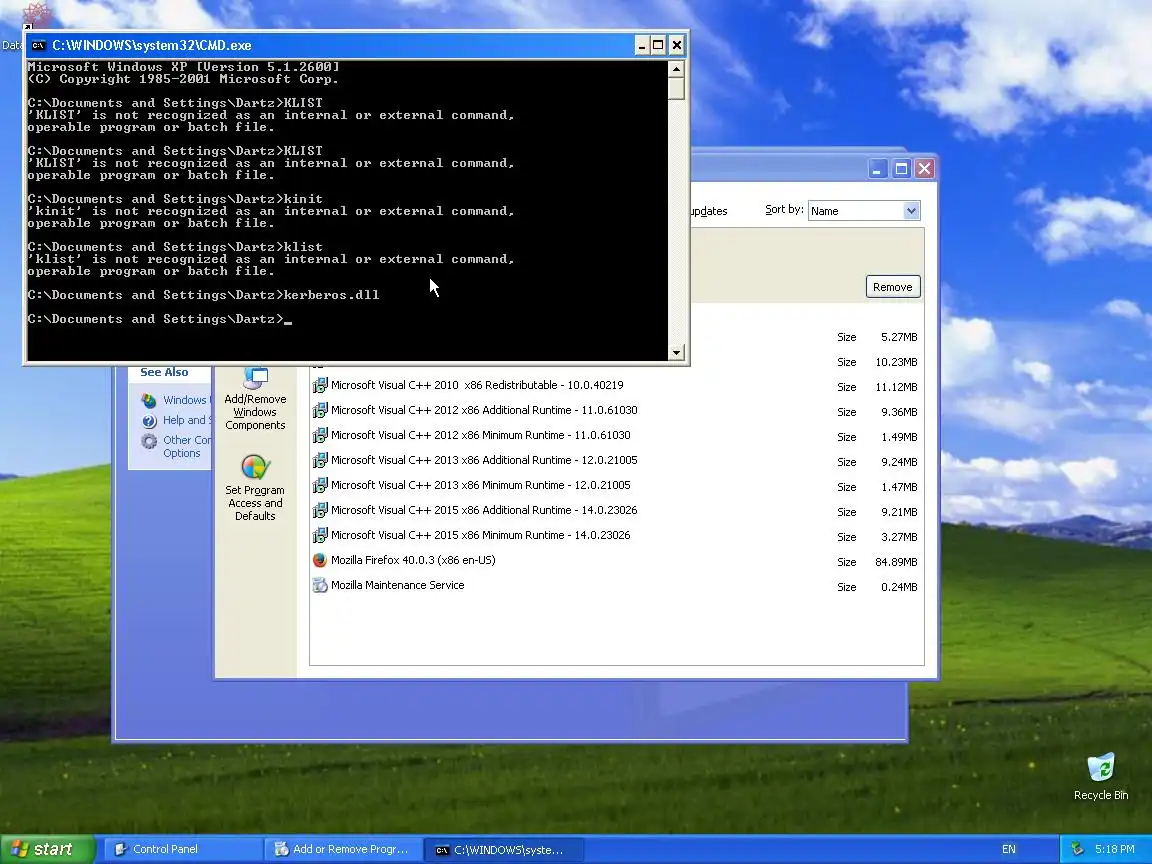Select Visual C++ 2013 x86 Minimum Runtime entry

point(616,486)
